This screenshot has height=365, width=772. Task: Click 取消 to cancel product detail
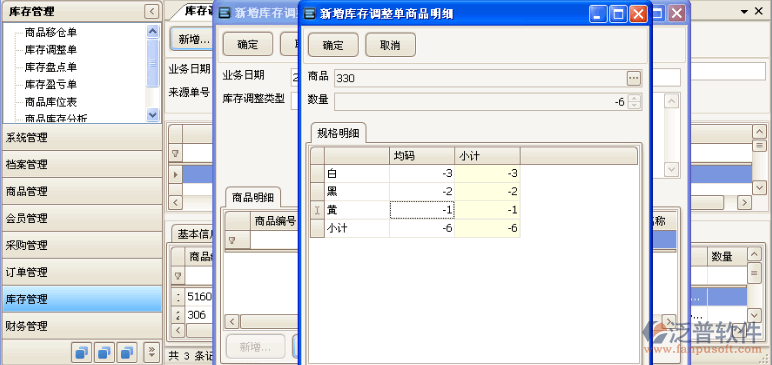390,45
